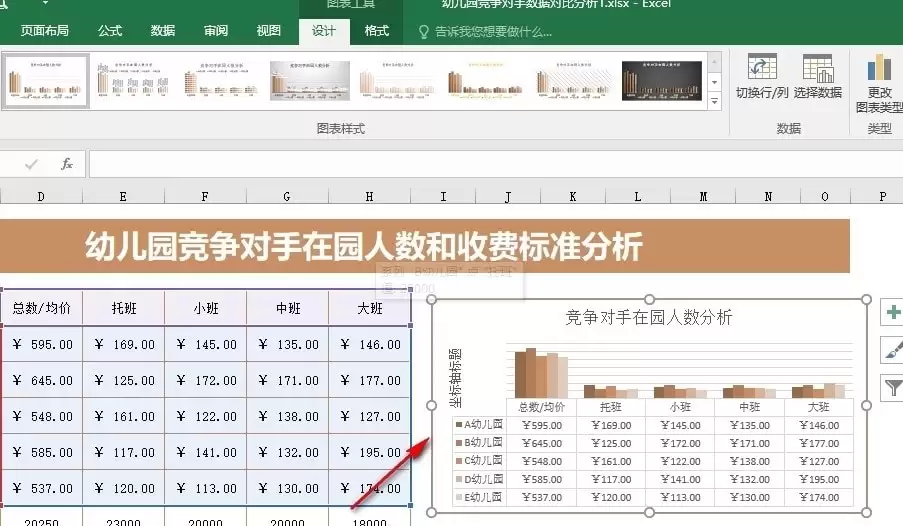Open the Chart Elements plus button

[x=893, y=312]
